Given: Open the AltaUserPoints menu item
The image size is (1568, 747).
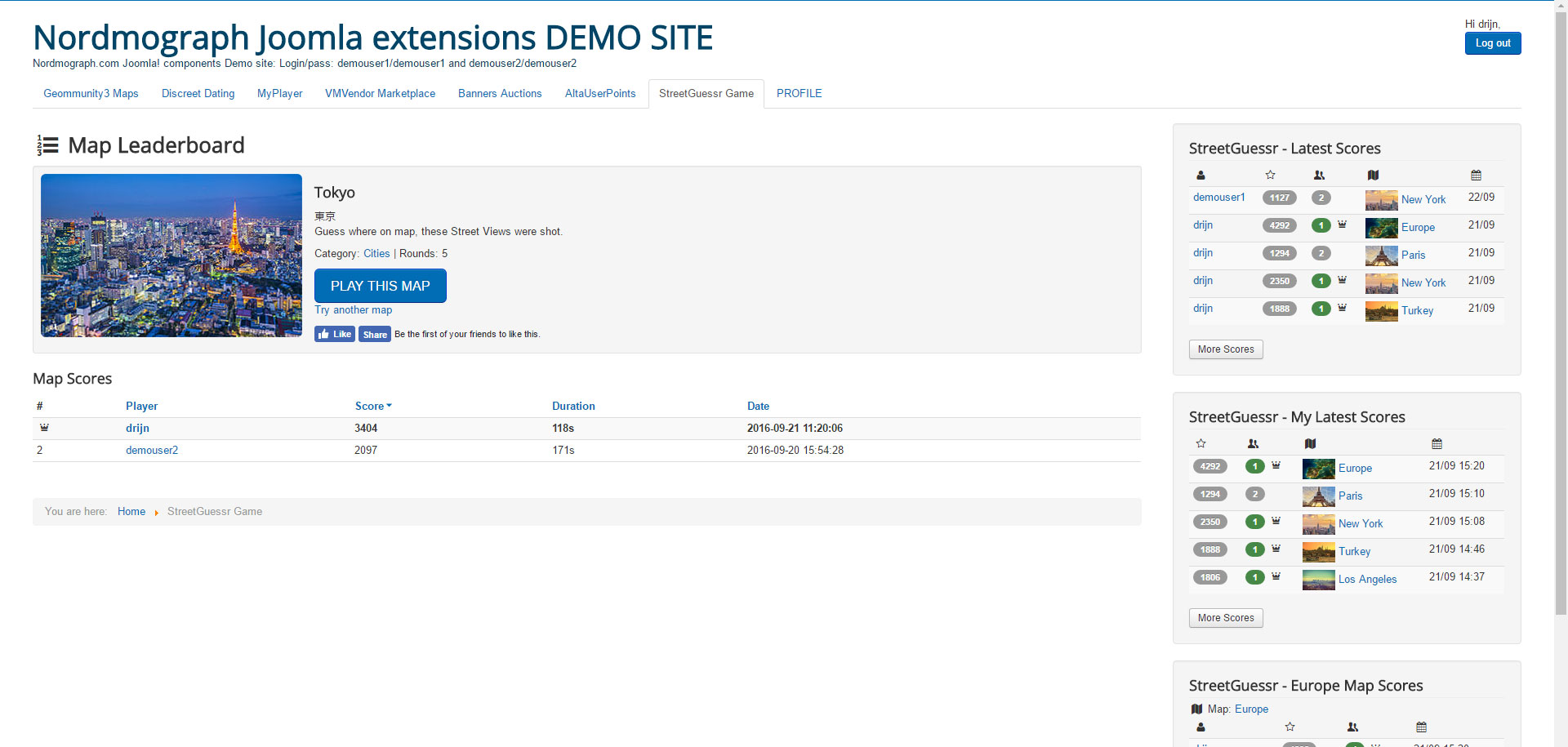Looking at the screenshot, I should click(x=600, y=94).
